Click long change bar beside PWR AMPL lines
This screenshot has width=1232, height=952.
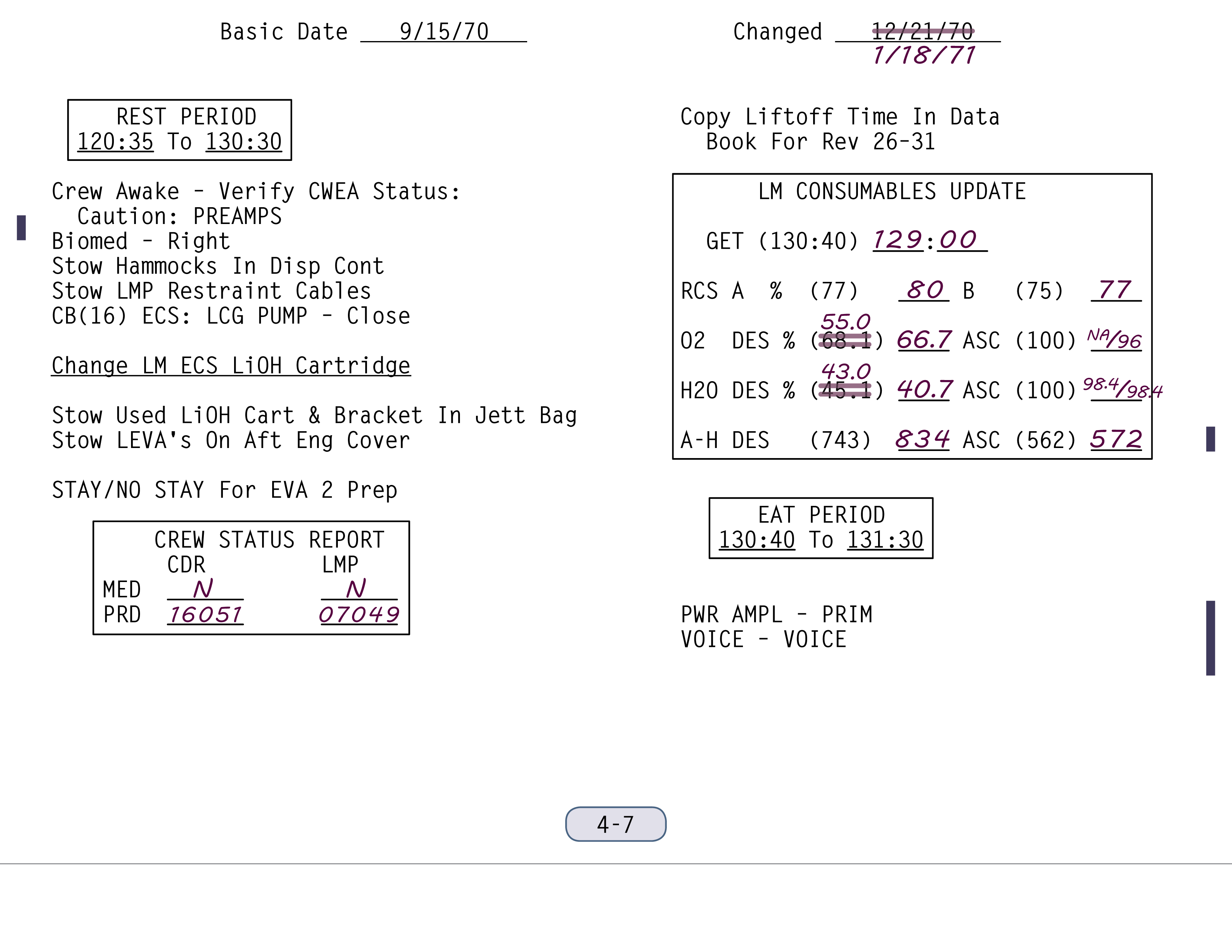pos(1210,638)
